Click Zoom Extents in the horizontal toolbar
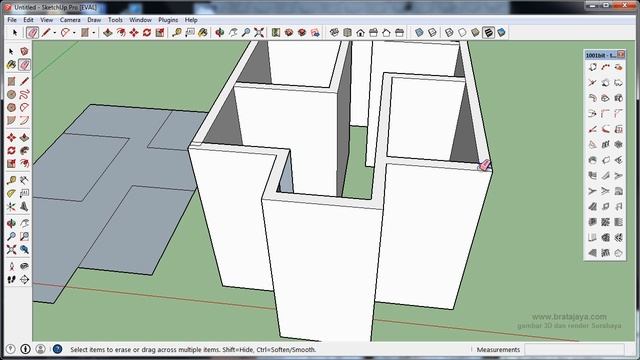Screen dimensions: 640x360 click(x=259, y=33)
